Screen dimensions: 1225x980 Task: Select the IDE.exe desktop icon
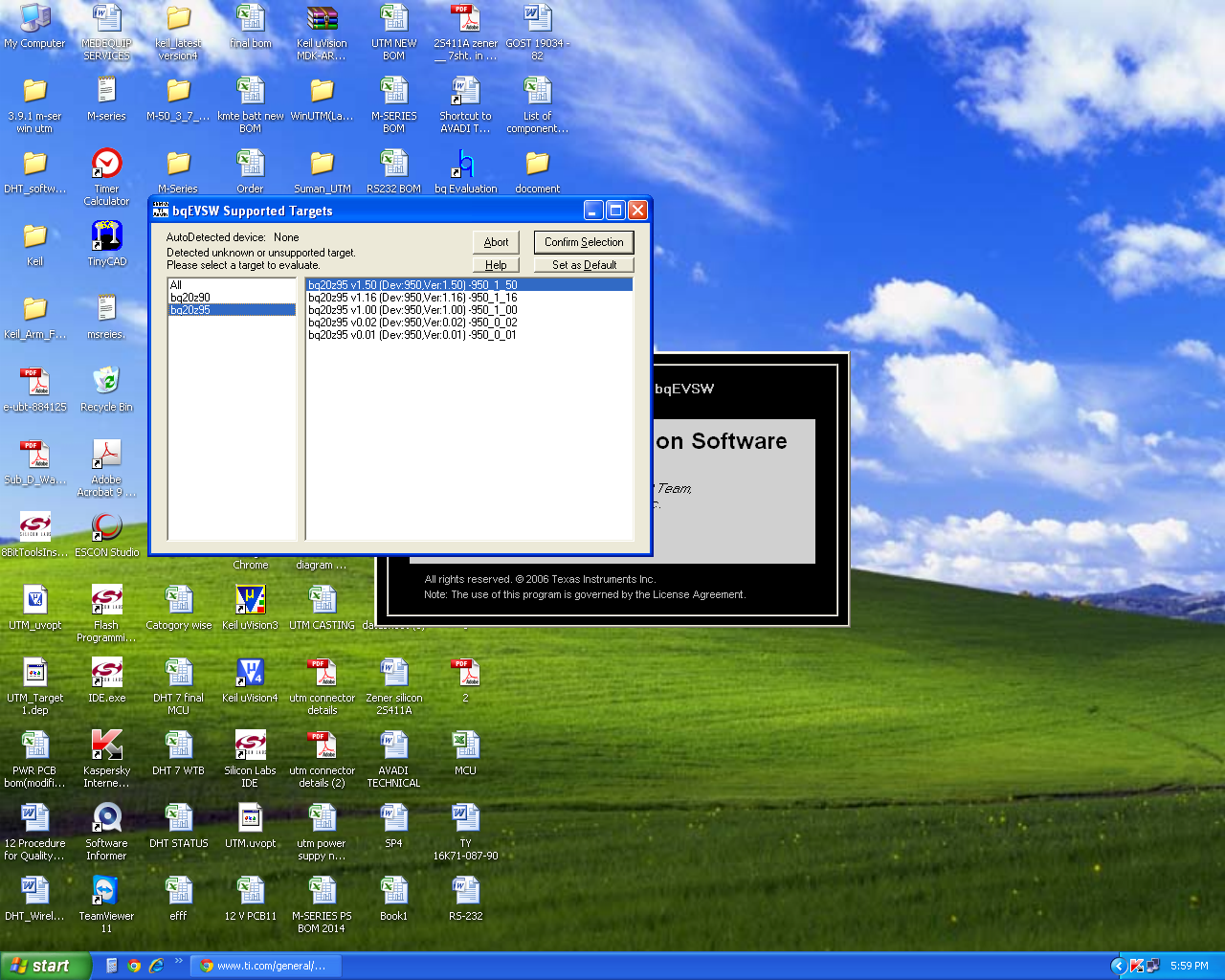[106, 680]
